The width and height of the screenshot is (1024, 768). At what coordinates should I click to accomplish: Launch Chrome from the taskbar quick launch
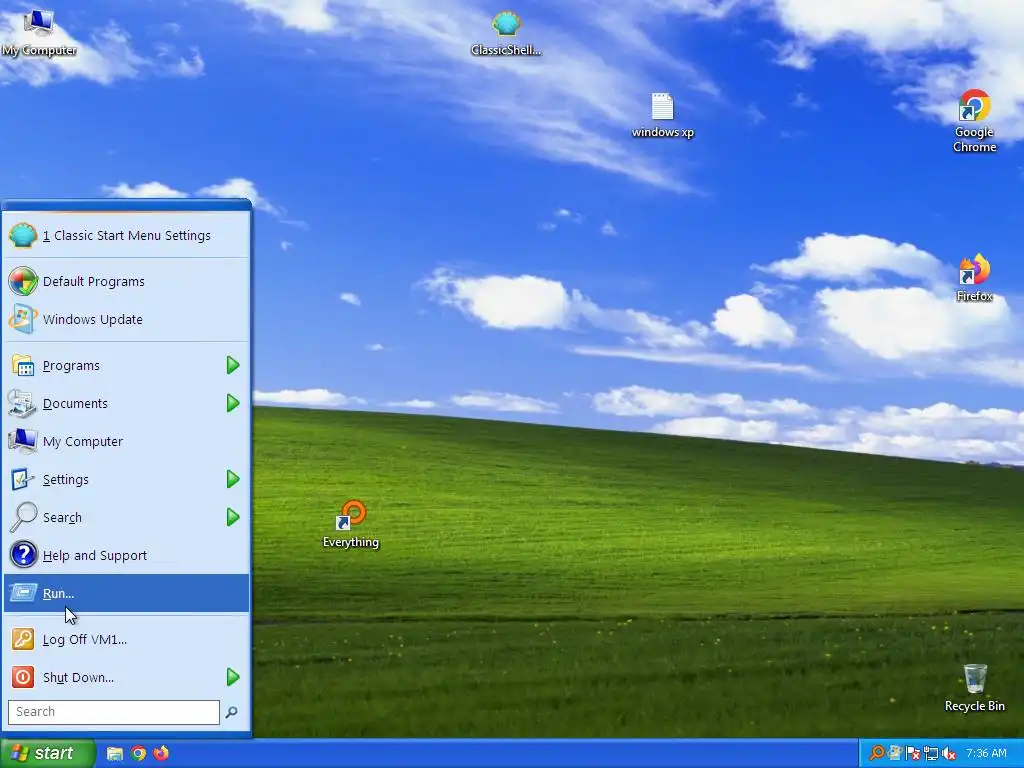pos(138,754)
